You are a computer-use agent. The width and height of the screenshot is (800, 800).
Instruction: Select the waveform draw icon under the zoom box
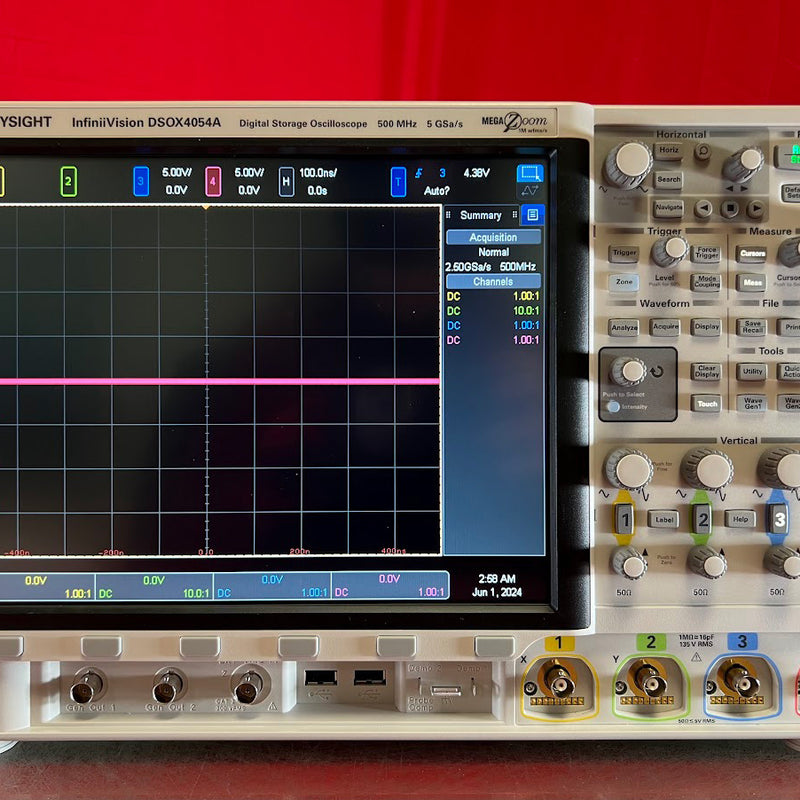point(530,191)
